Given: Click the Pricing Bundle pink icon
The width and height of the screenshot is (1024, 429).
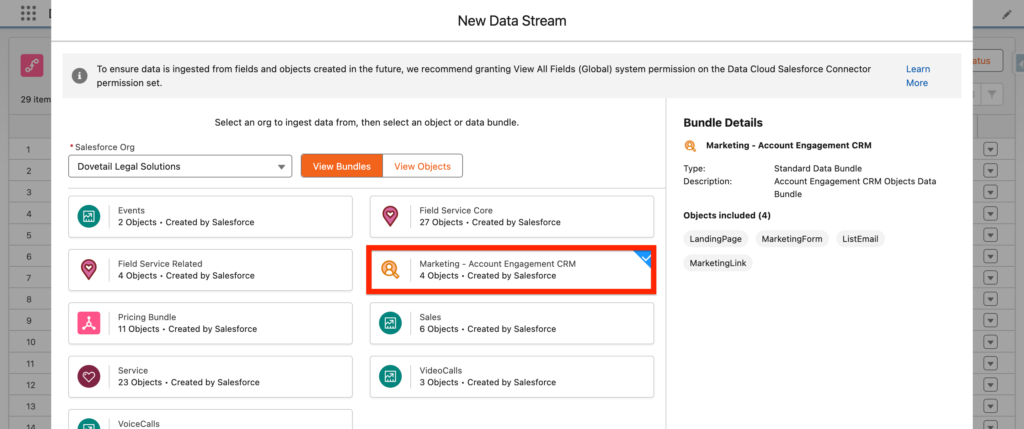Looking at the screenshot, I should (90, 323).
